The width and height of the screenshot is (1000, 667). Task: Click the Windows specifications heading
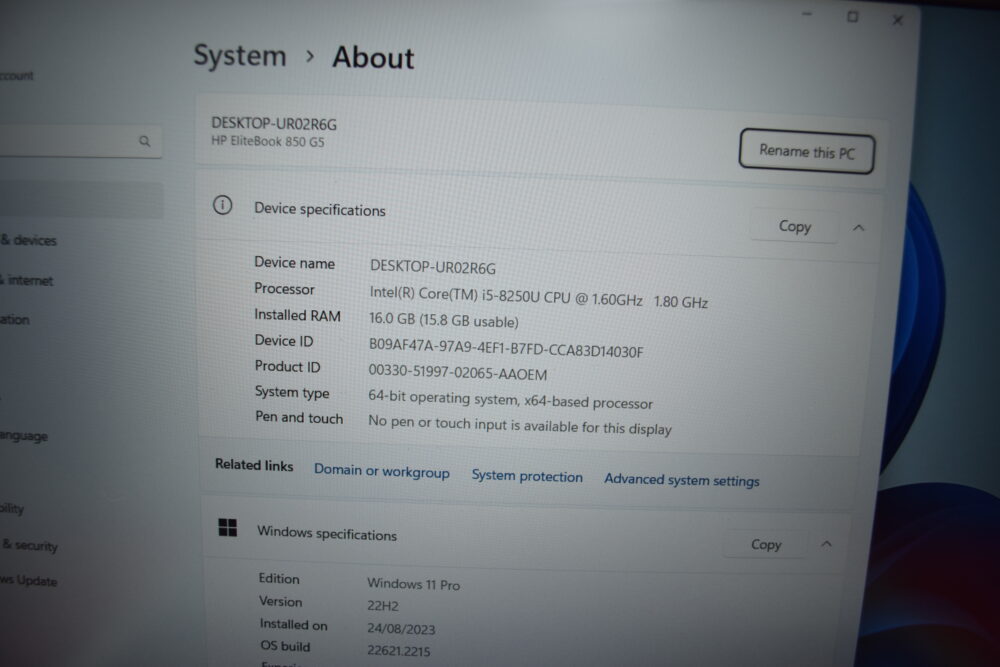(x=327, y=533)
